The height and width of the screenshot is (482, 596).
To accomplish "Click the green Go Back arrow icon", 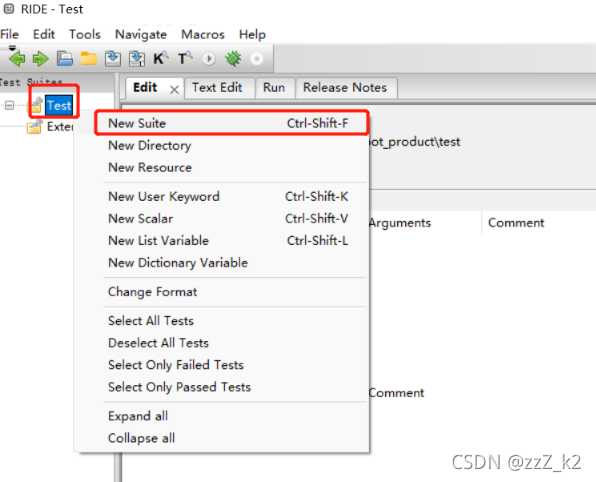I will pos(17,59).
